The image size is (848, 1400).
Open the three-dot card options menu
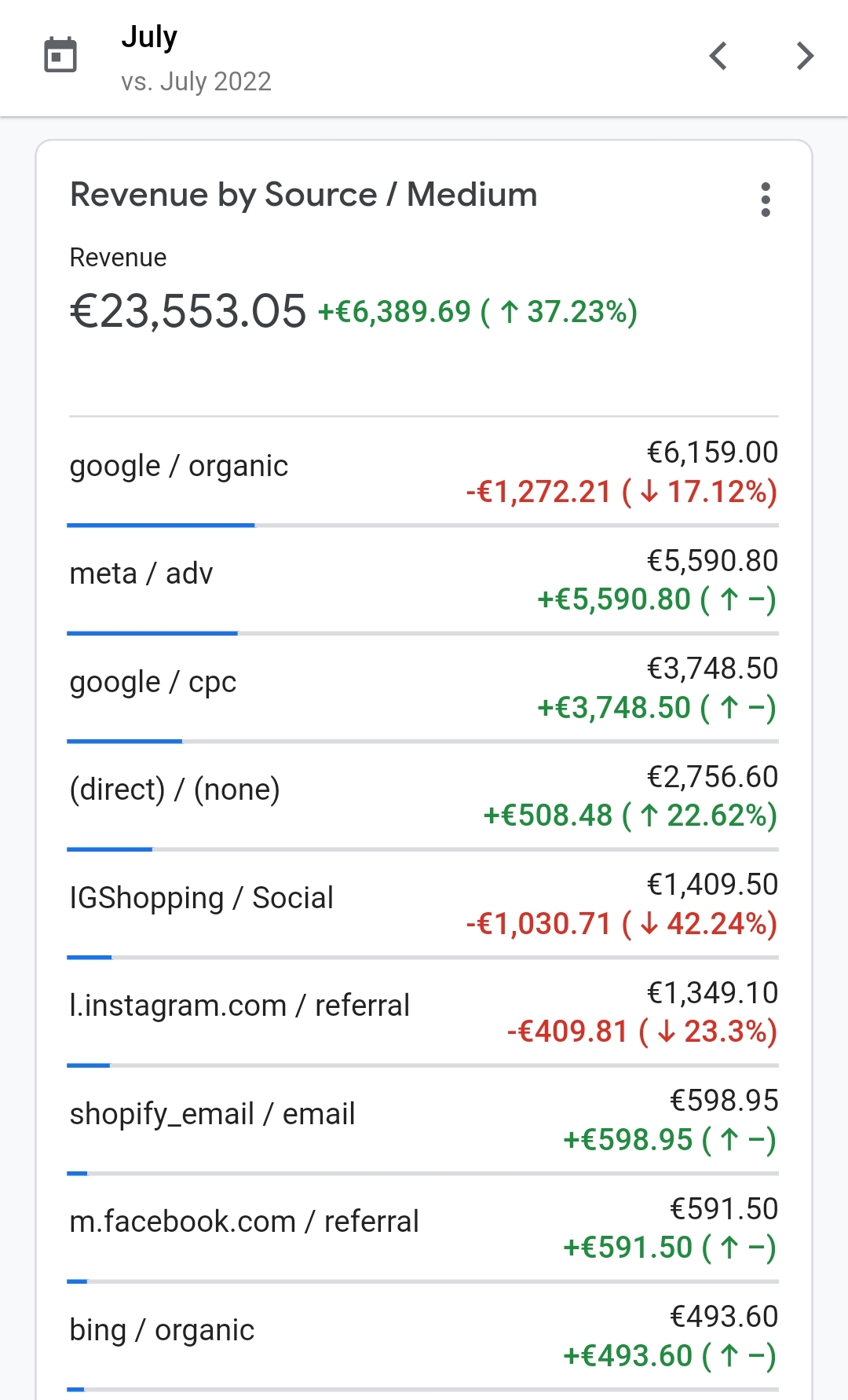coord(766,200)
